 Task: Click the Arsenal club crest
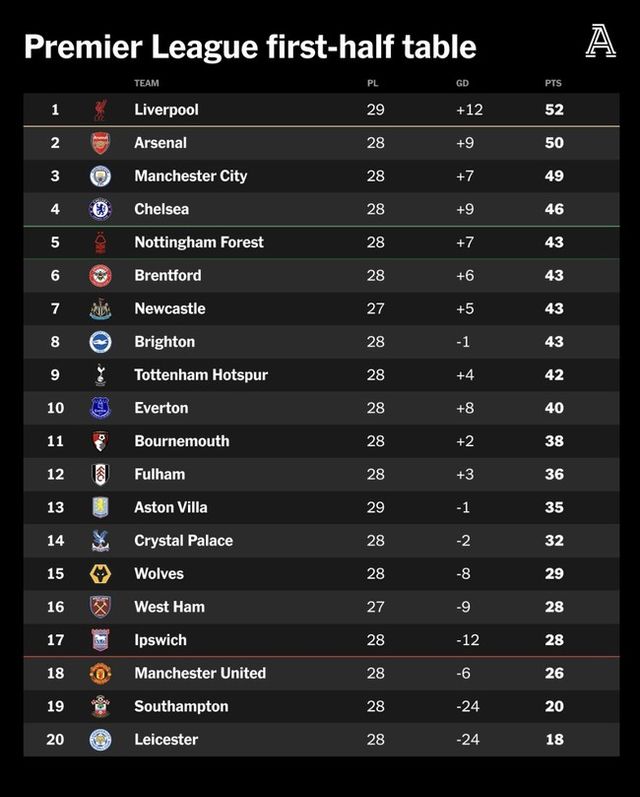100,143
